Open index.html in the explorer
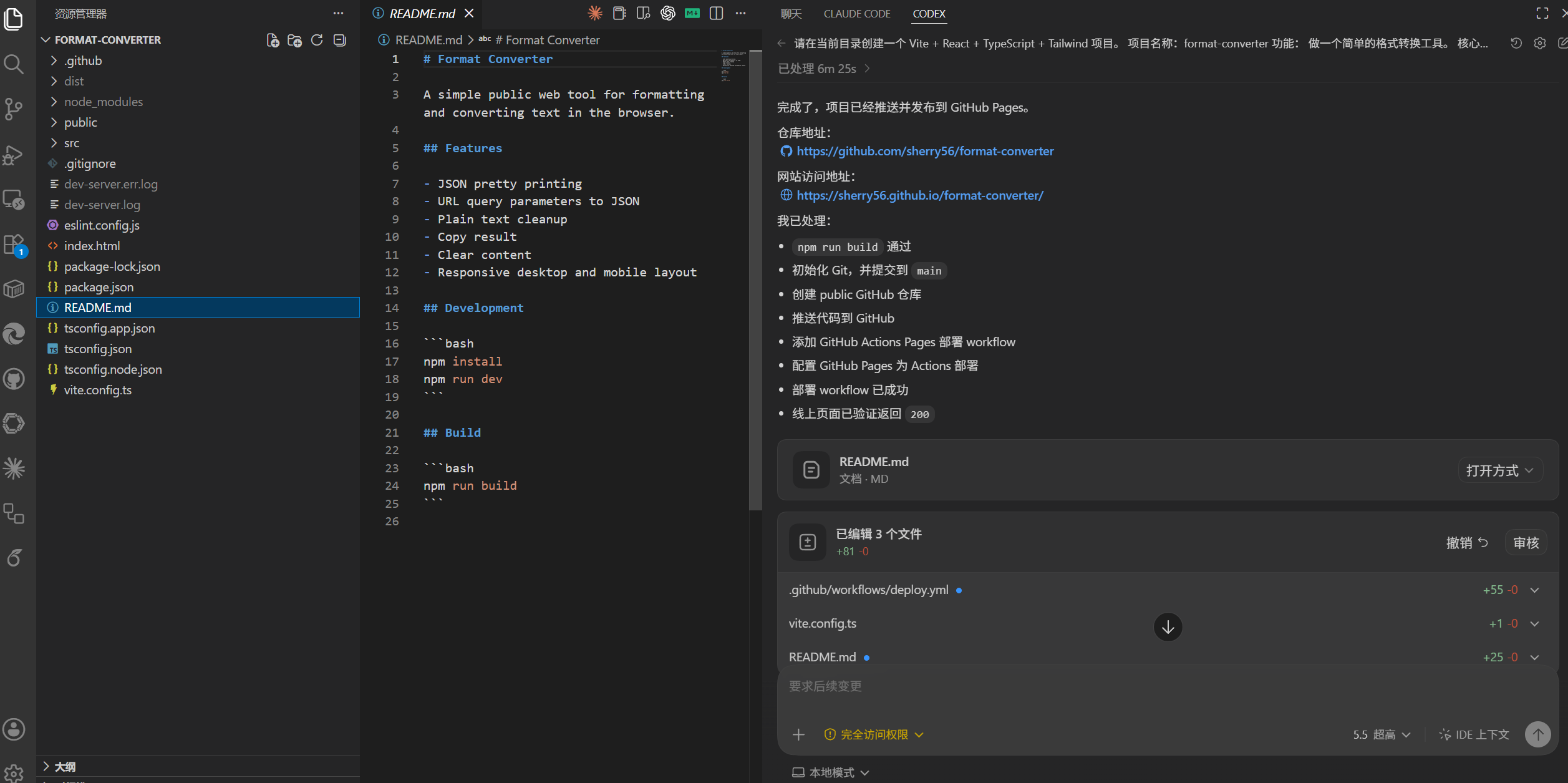The width and height of the screenshot is (1568, 783). pyautogui.click(x=198, y=246)
